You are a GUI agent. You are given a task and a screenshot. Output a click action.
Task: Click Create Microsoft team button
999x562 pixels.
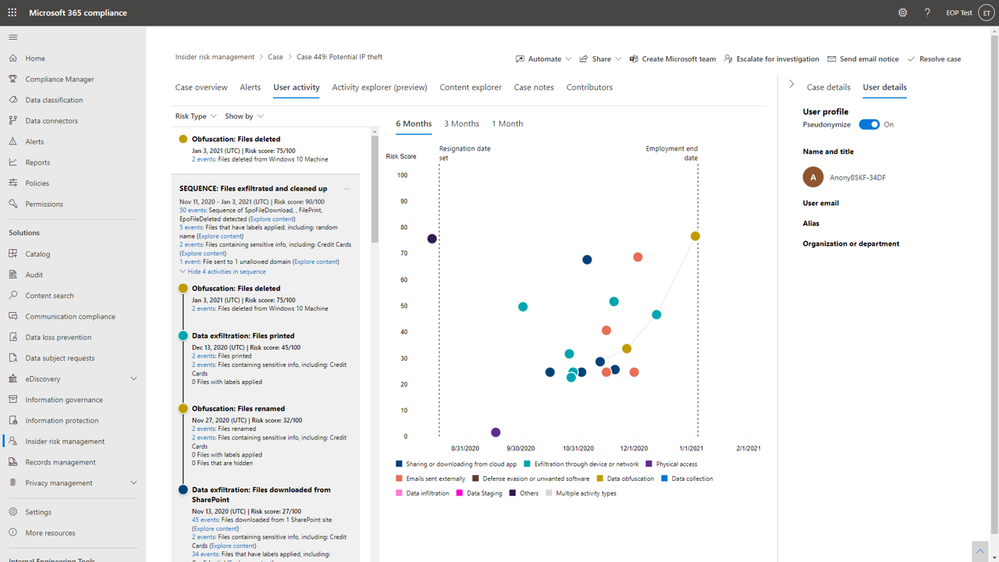[672, 59]
